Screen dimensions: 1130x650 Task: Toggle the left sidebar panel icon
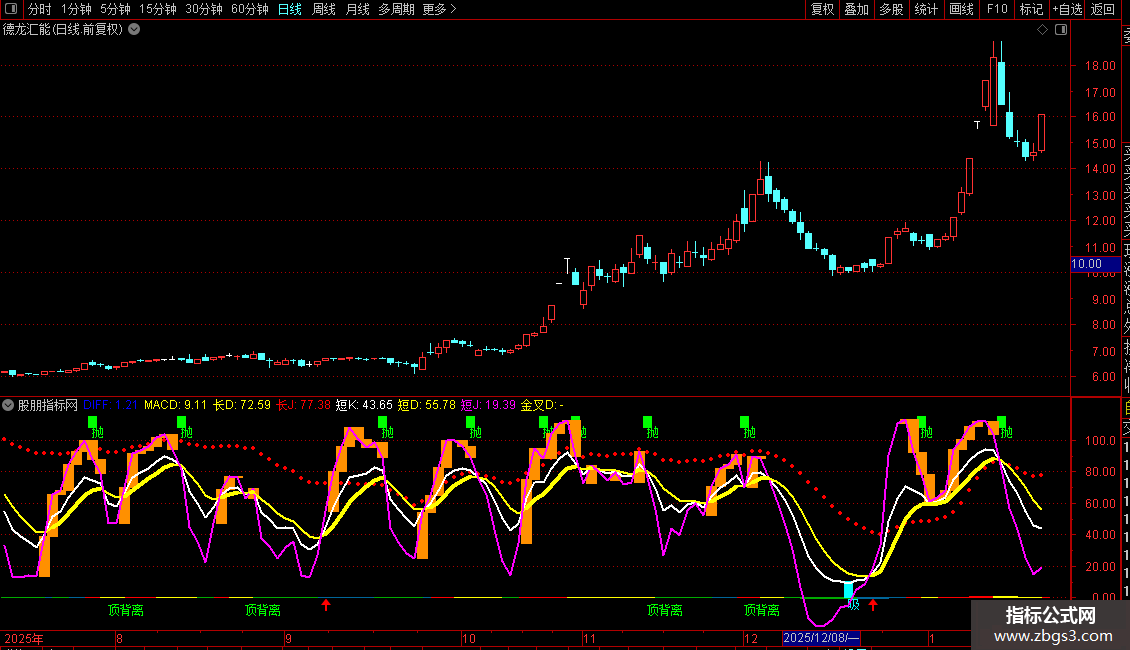pos(11,9)
